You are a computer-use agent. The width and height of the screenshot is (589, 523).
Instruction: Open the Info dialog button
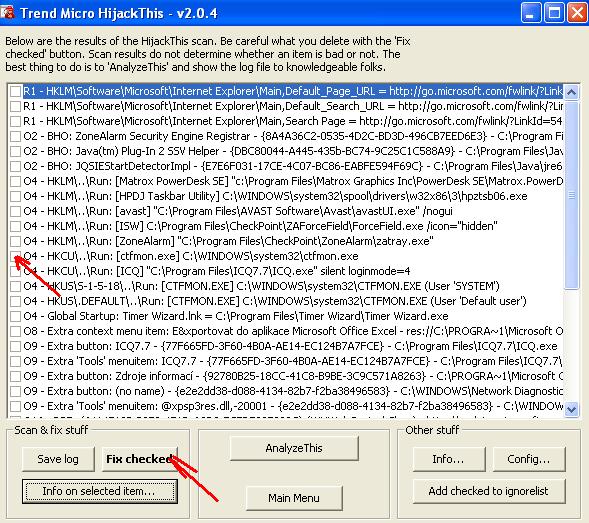(449, 459)
